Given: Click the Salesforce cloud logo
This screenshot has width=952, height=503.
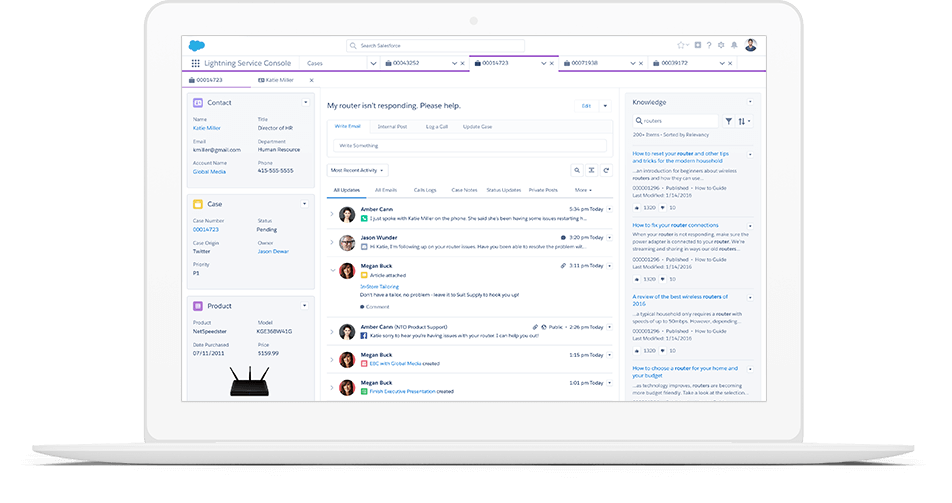Looking at the screenshot, I should 197,46.
